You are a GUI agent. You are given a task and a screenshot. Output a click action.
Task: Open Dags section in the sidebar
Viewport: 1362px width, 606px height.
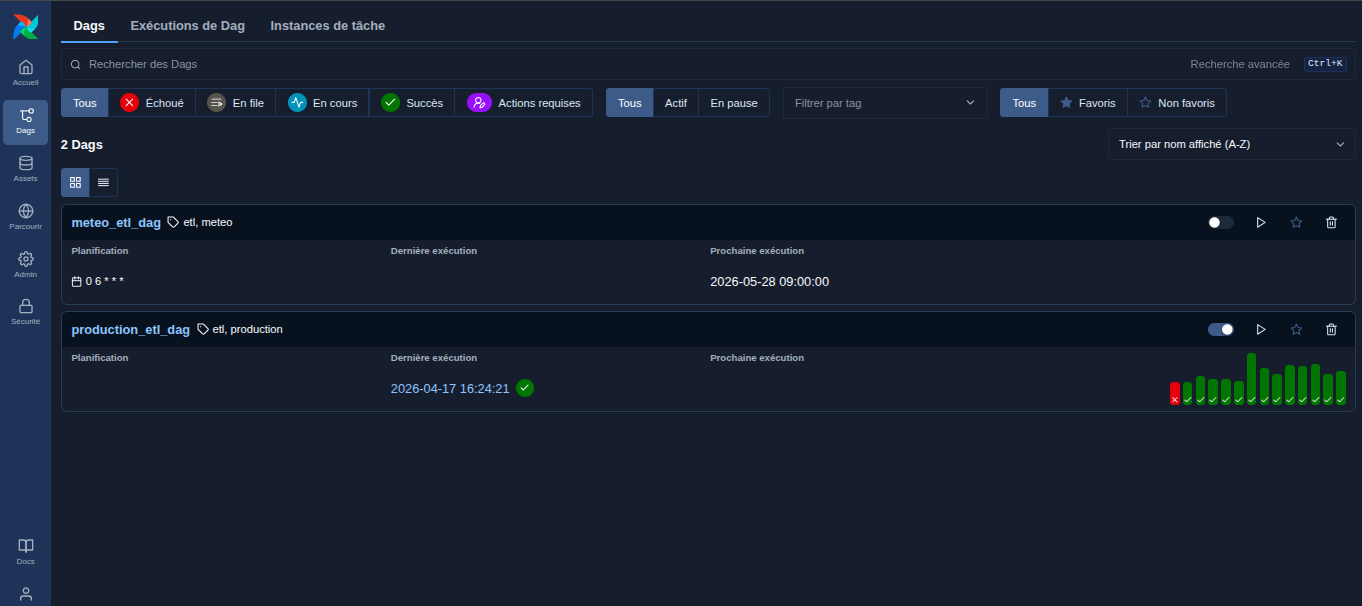click(26, 121)
